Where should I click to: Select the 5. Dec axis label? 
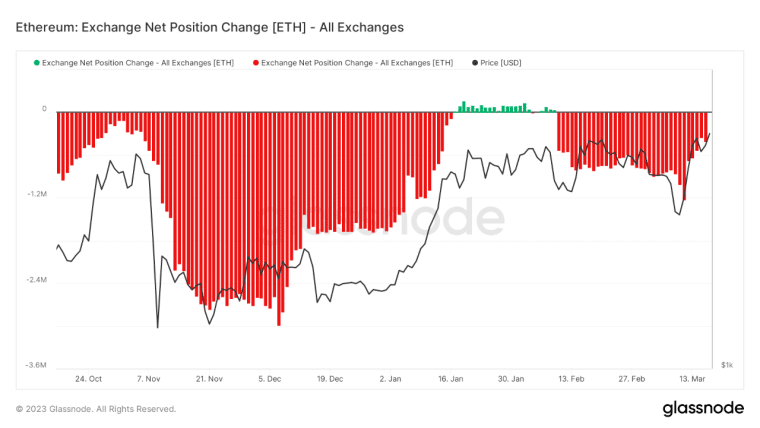pyautogui.click(x=269, y=379)
